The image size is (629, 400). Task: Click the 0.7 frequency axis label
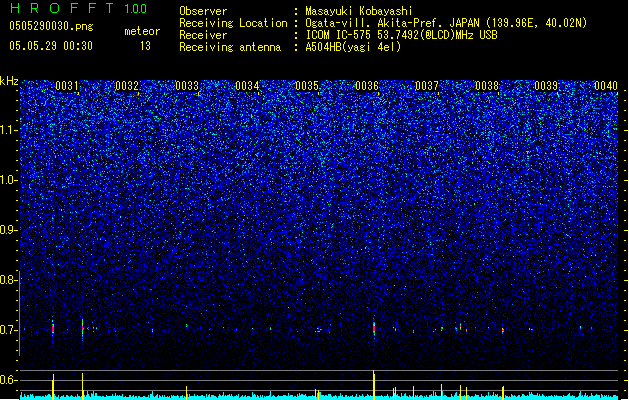(9, 330)
